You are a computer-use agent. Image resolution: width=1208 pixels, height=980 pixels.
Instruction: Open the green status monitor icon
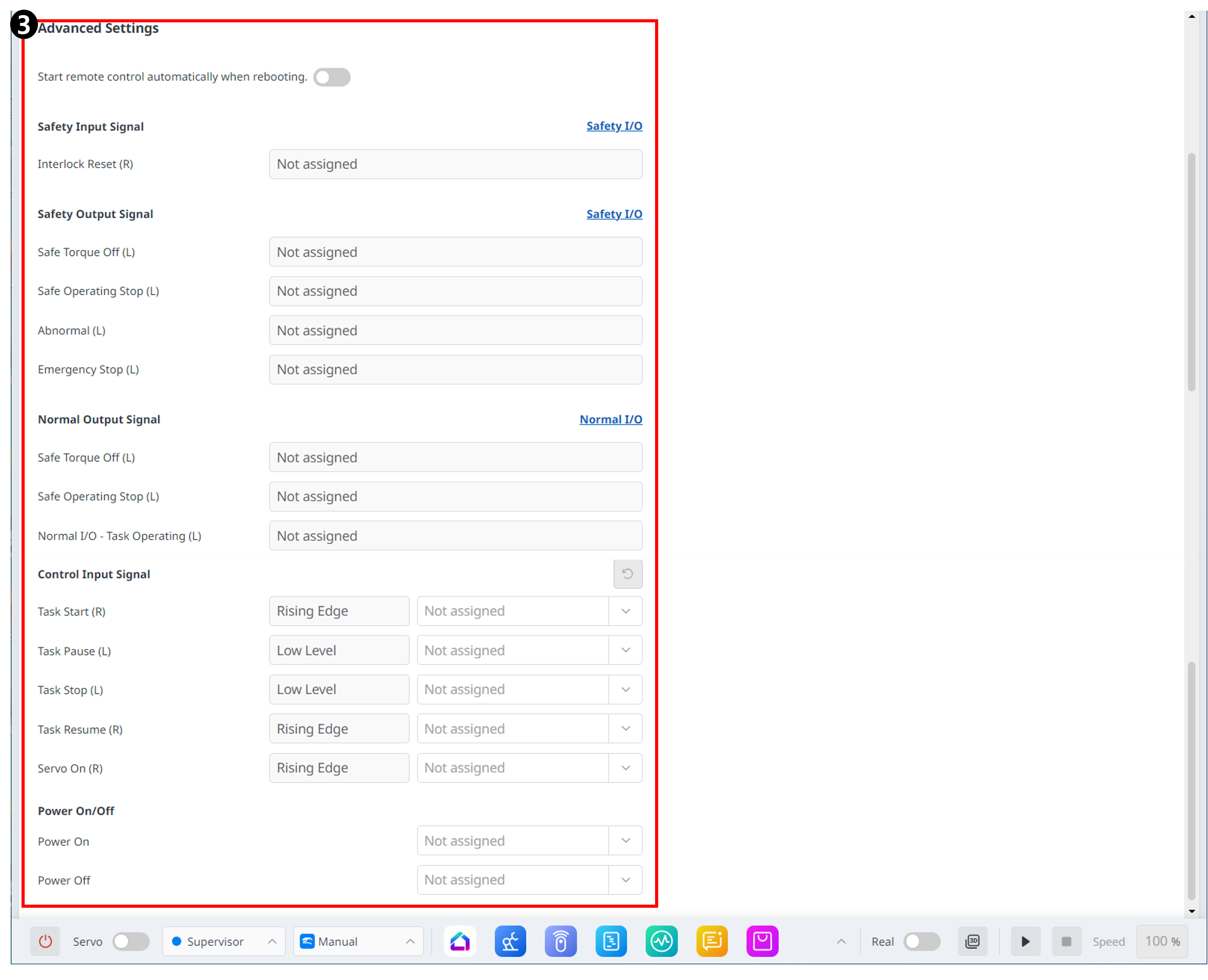click(662, 941)
